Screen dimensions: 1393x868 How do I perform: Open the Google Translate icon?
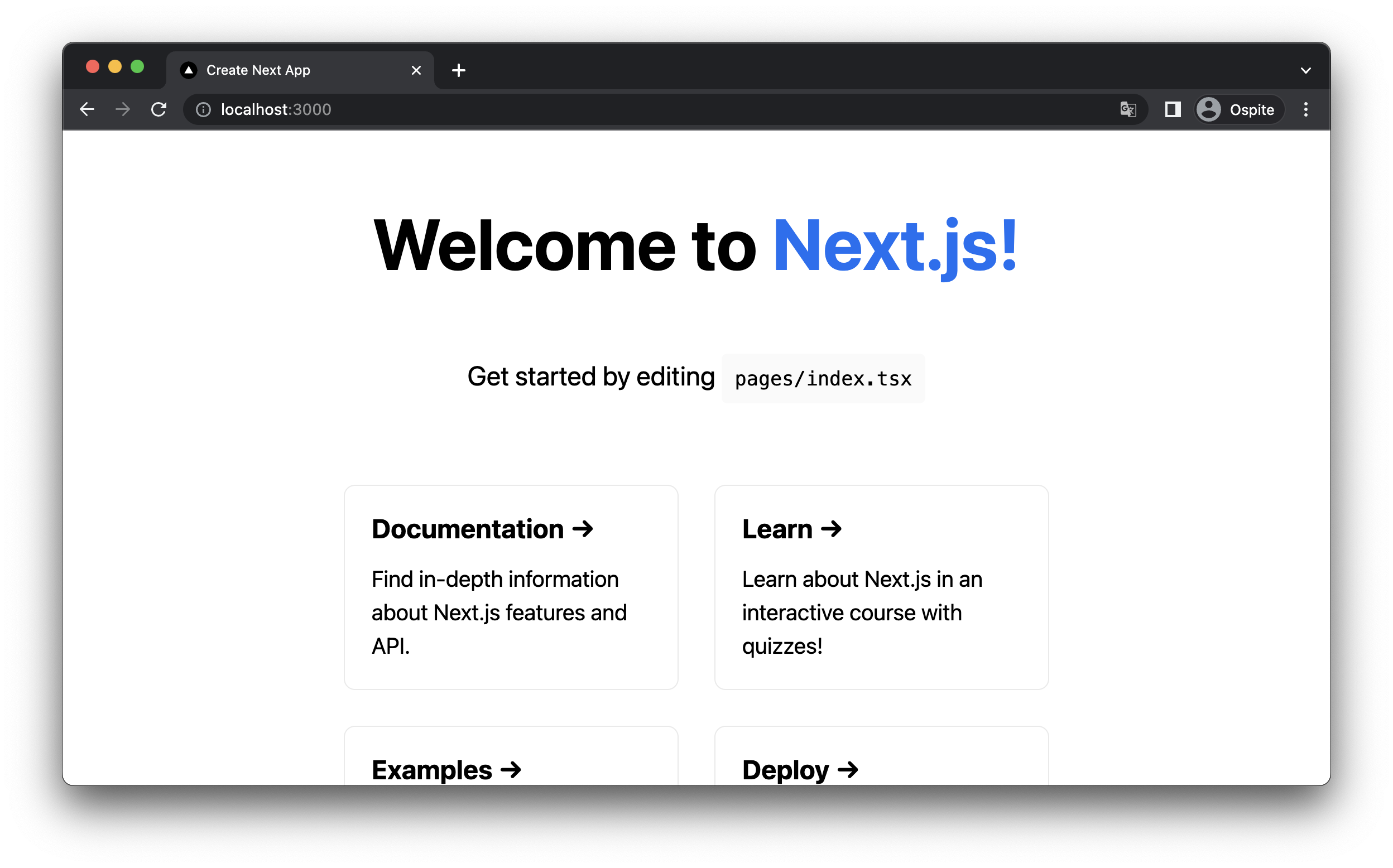(1128, 109)
